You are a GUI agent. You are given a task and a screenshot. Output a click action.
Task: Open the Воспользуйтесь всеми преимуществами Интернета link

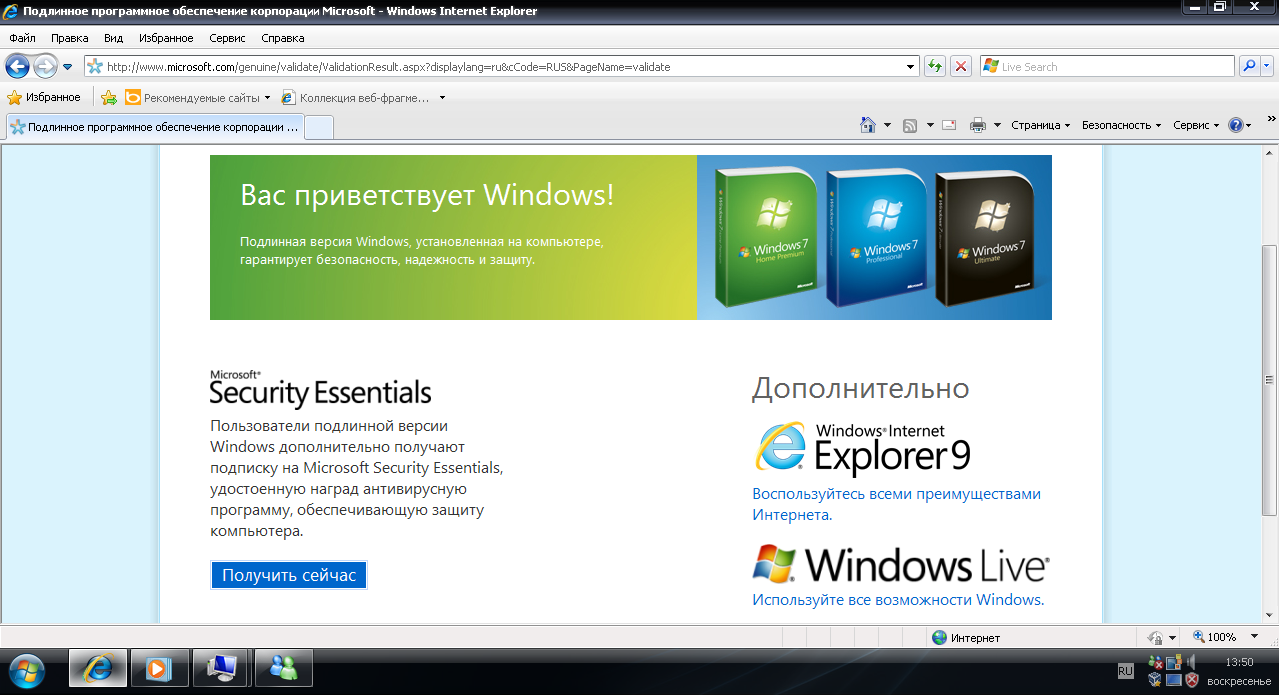tap(897, 504)
